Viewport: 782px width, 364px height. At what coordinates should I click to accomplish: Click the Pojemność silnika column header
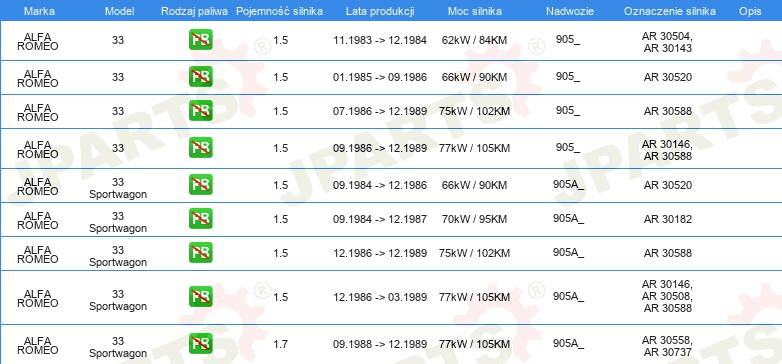[279, 11]
